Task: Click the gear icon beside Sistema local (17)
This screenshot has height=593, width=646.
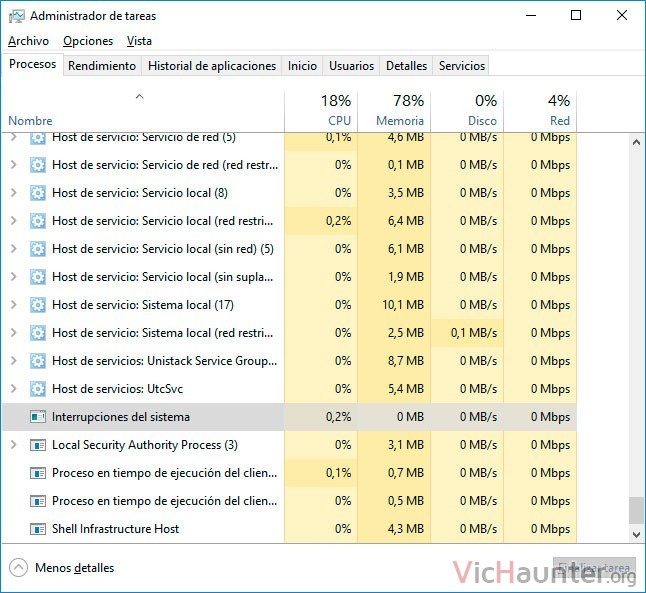Action: (x=38, y=305)
